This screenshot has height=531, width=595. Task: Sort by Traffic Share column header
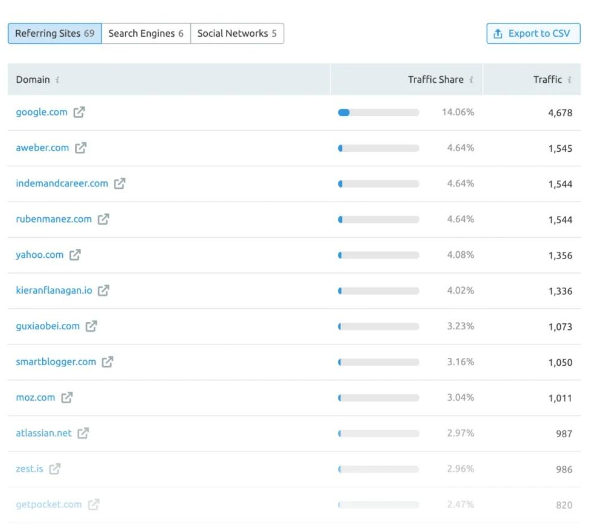point(406,79)
